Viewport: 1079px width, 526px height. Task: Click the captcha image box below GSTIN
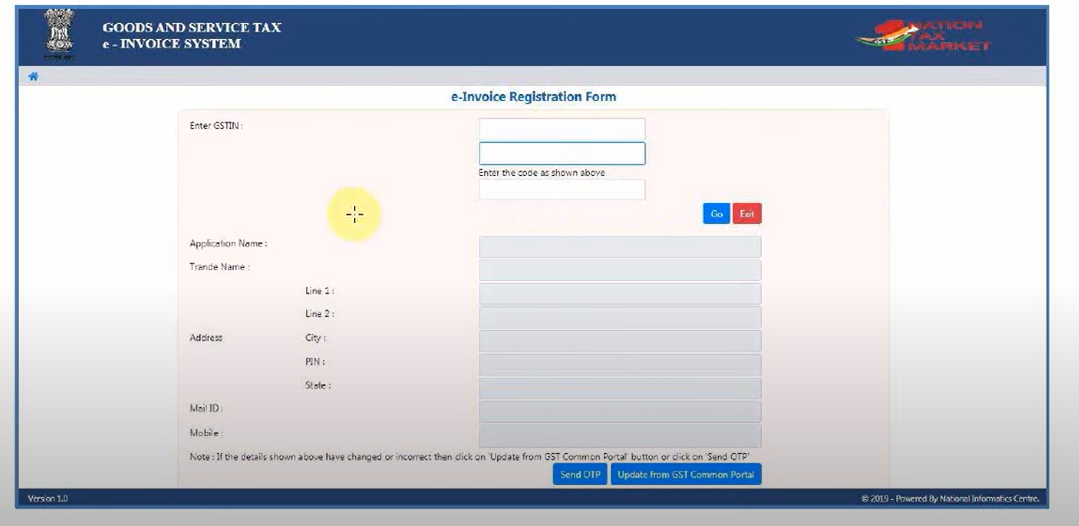coord(561,153)
